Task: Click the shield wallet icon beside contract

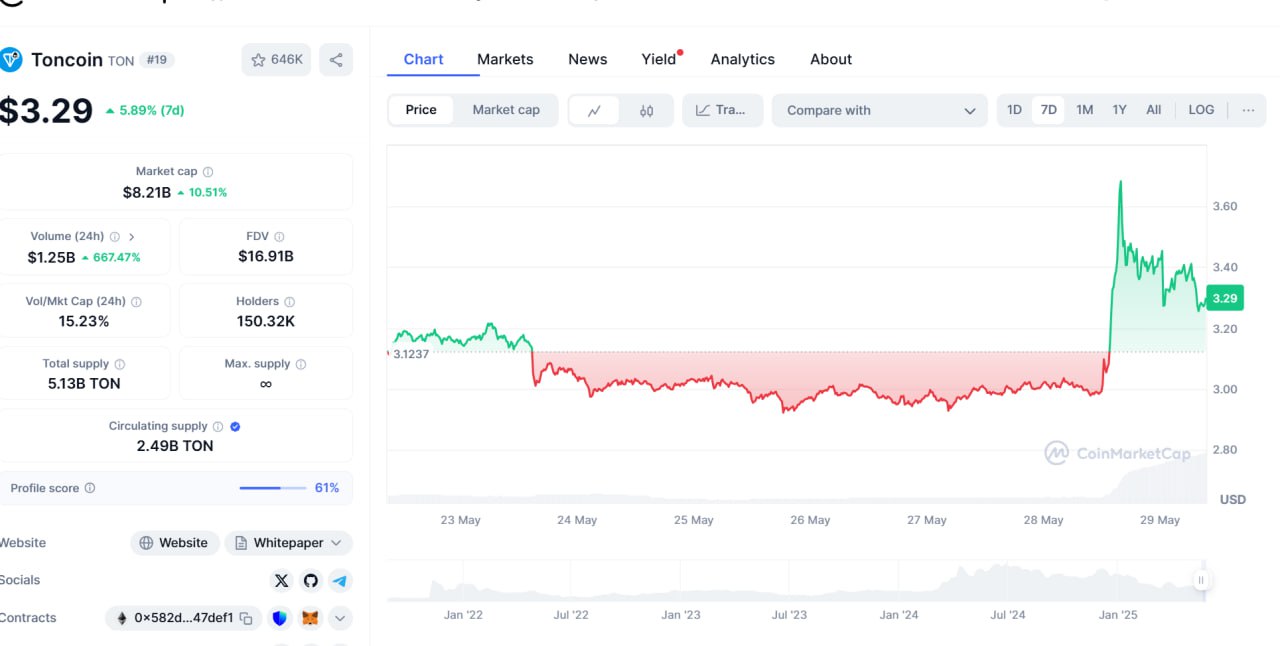Action: 280,619
